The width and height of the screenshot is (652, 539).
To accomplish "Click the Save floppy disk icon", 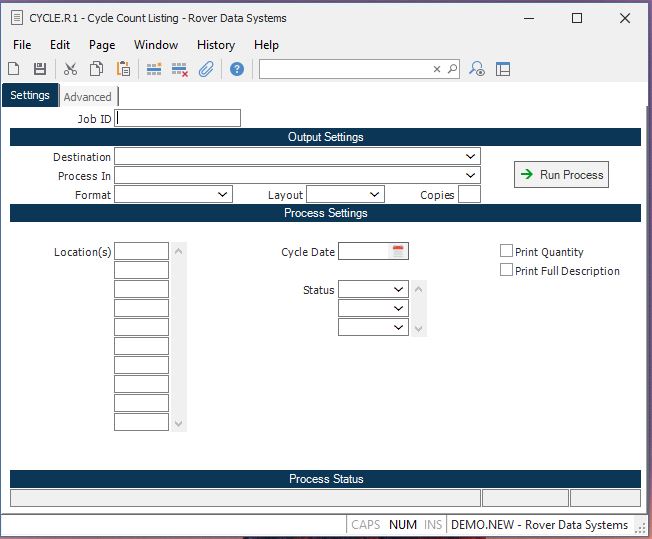I will click(x=40, y=69).
